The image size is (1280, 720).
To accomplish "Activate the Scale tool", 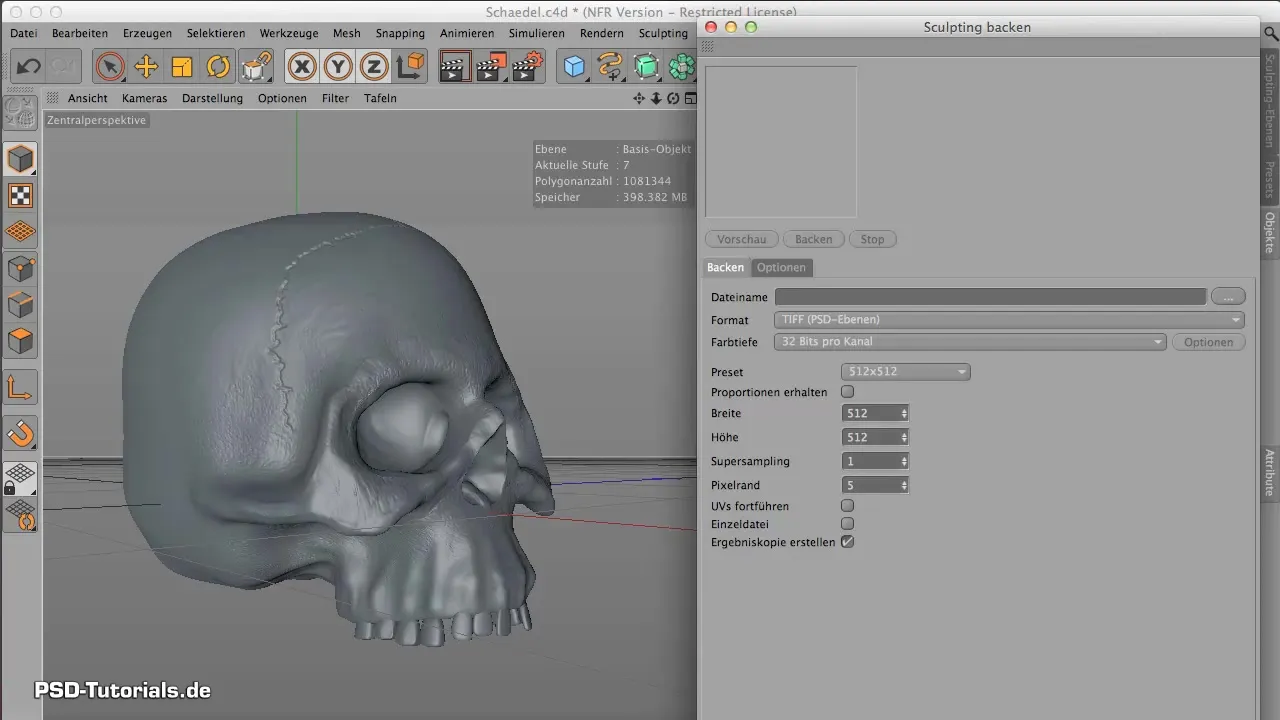I will (182, 67).
